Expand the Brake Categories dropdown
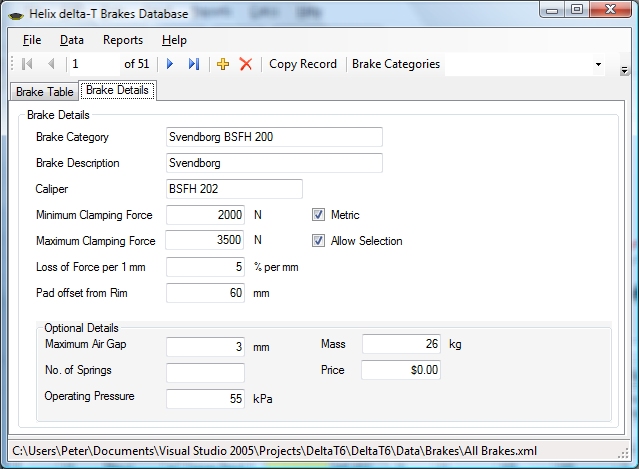 (x=598, y=64)
